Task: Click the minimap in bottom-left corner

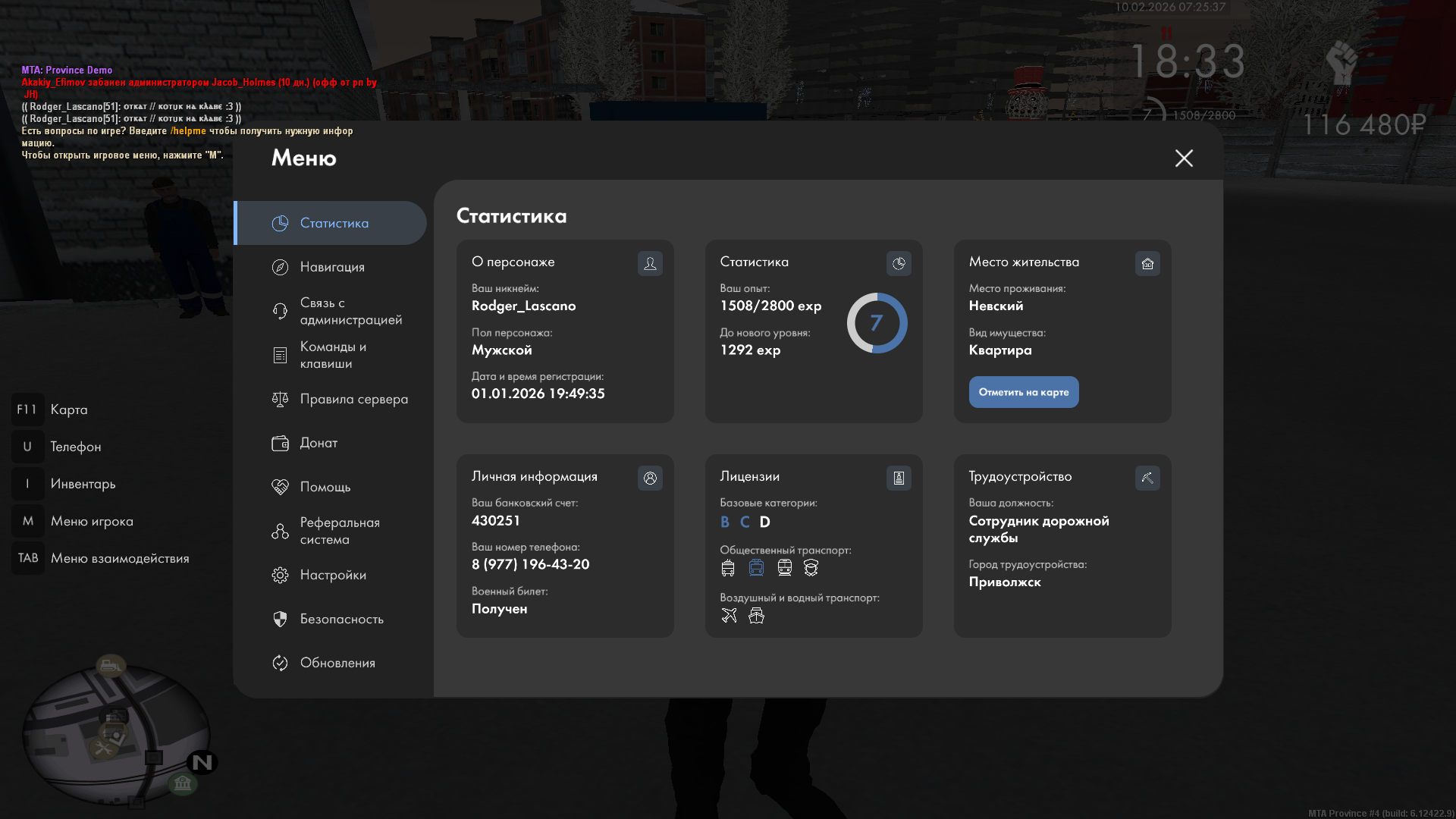Action: tap(115, 734)
